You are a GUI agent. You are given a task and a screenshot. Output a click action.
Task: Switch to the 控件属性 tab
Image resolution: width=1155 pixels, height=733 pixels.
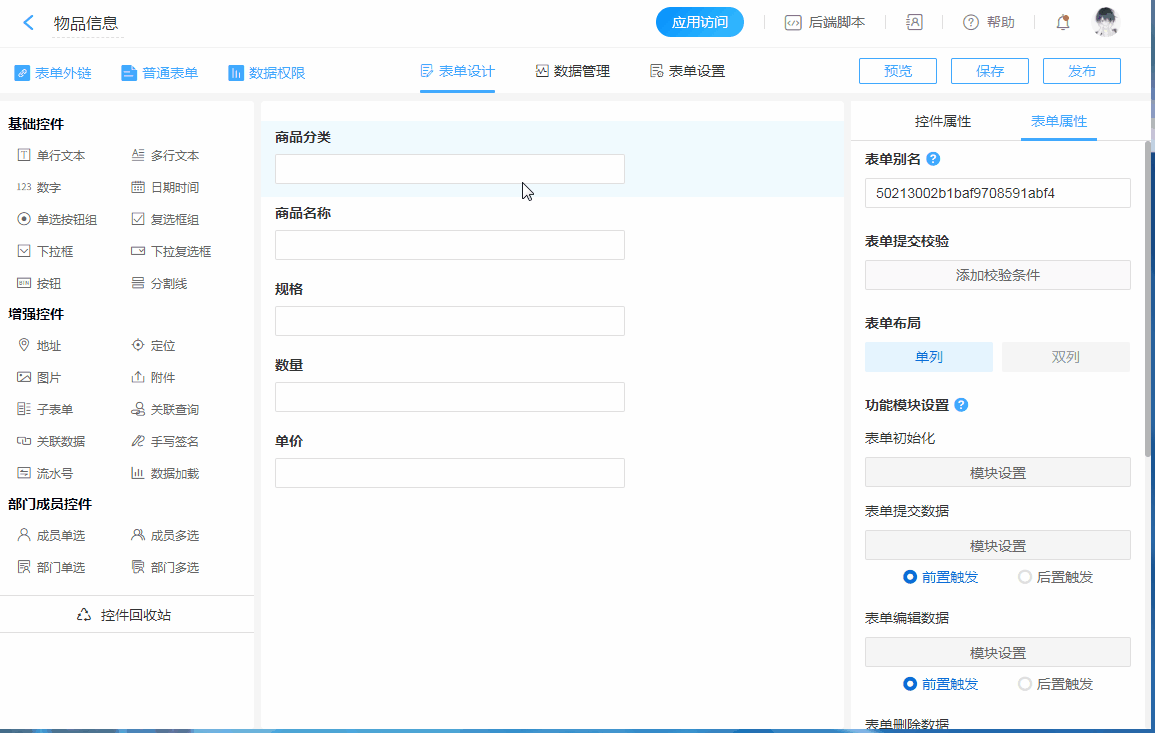coord(942,121)
